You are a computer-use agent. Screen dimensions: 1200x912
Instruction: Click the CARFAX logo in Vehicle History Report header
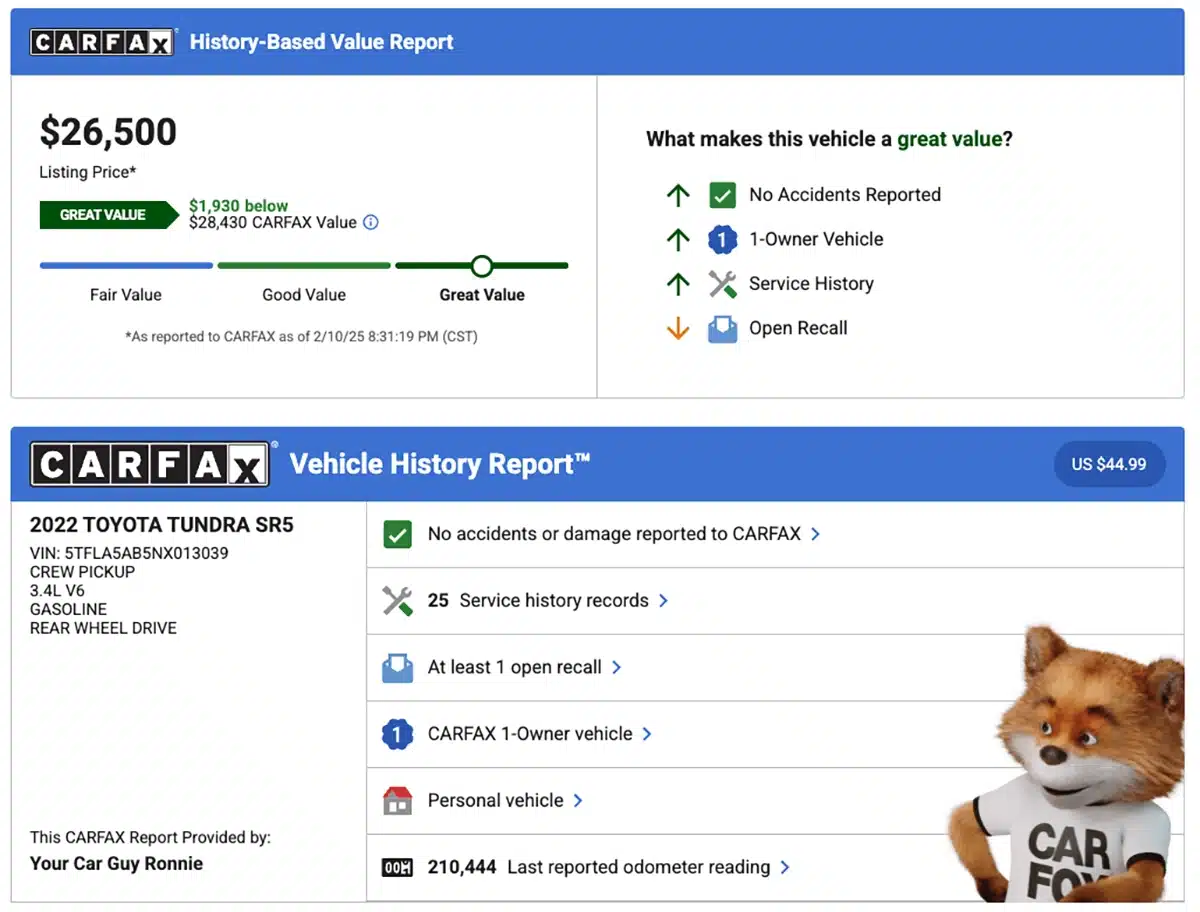(151, 464)
